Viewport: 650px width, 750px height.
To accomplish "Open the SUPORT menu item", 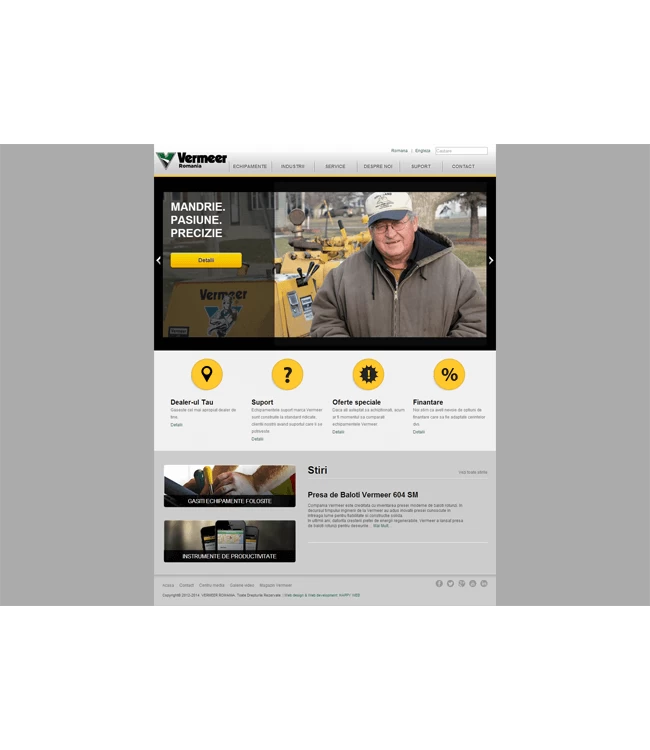I will point(421,166).
